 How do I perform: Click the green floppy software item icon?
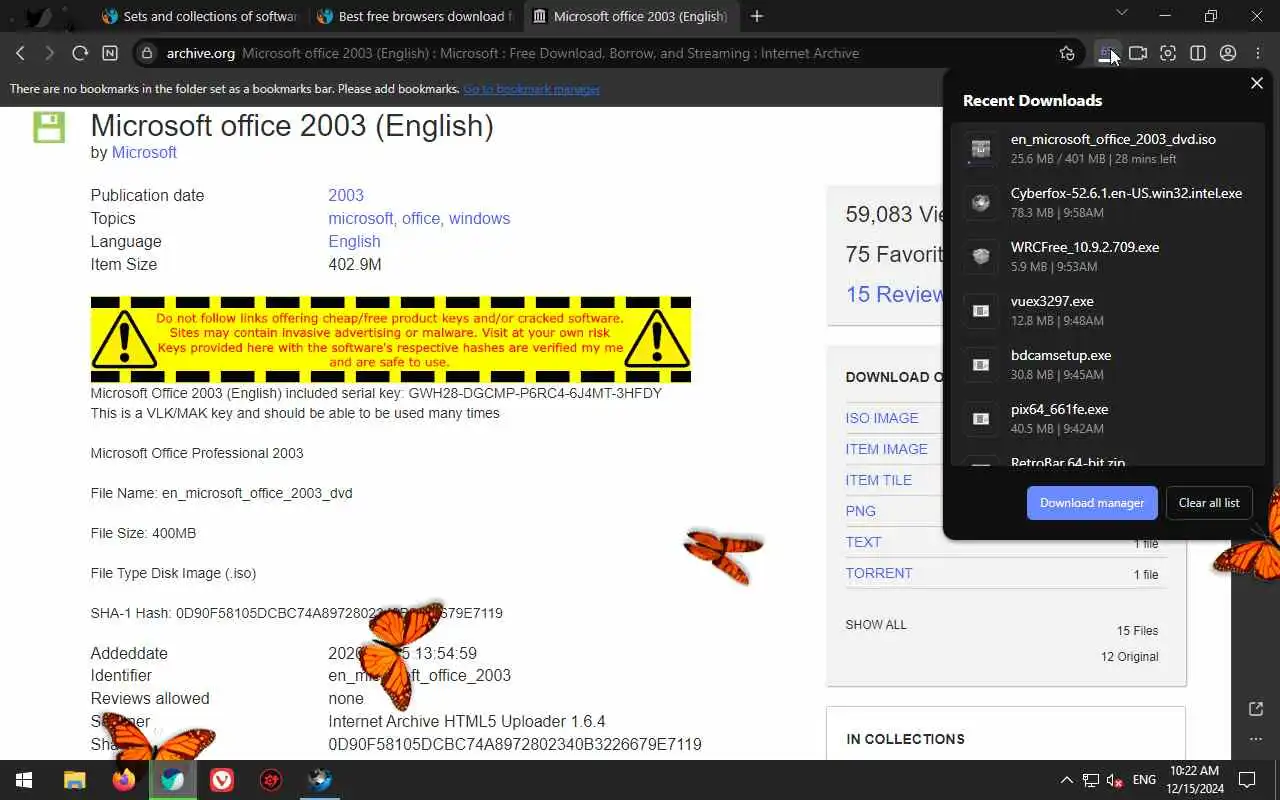tap(49, 127)
